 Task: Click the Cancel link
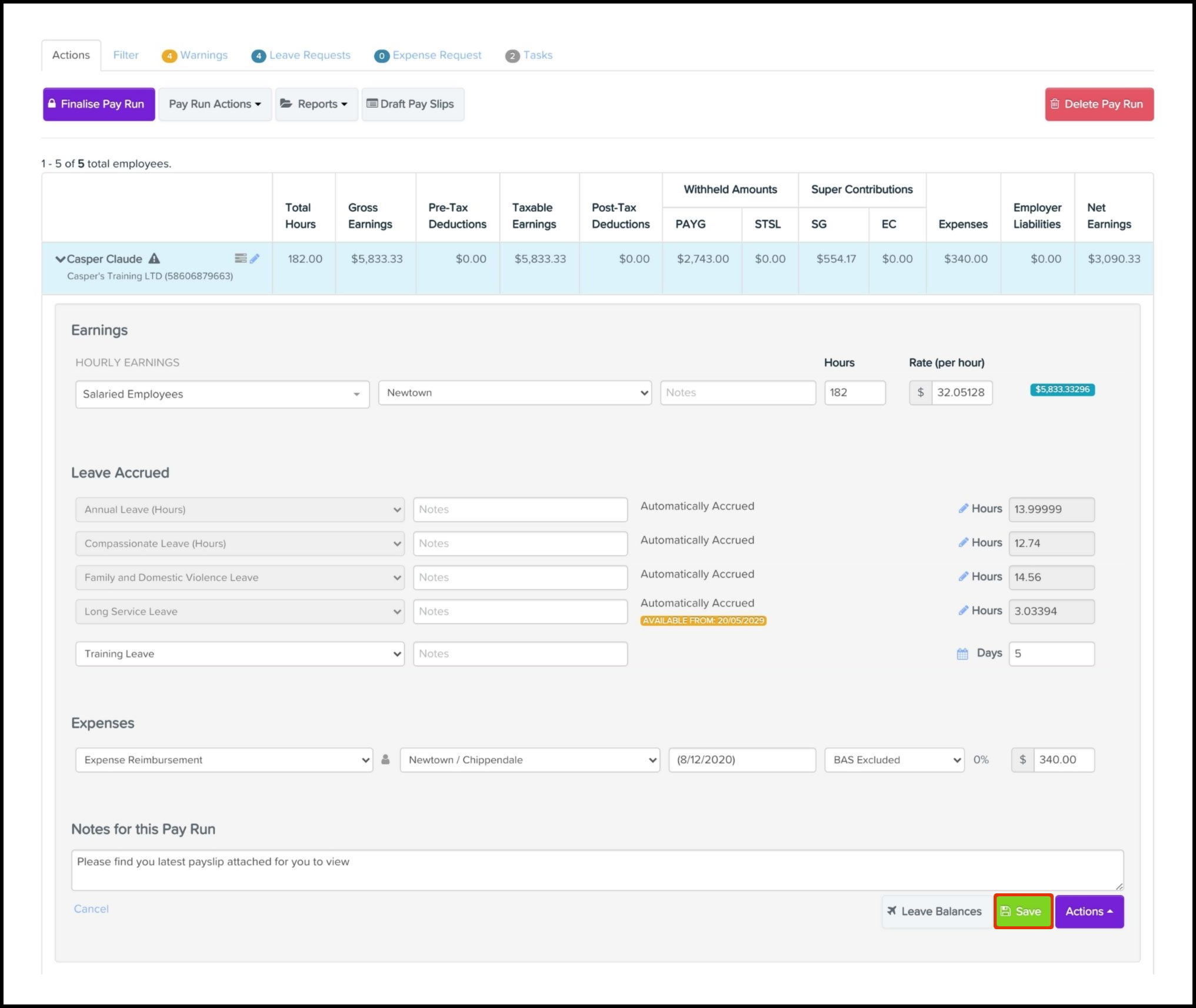[91, 909]
